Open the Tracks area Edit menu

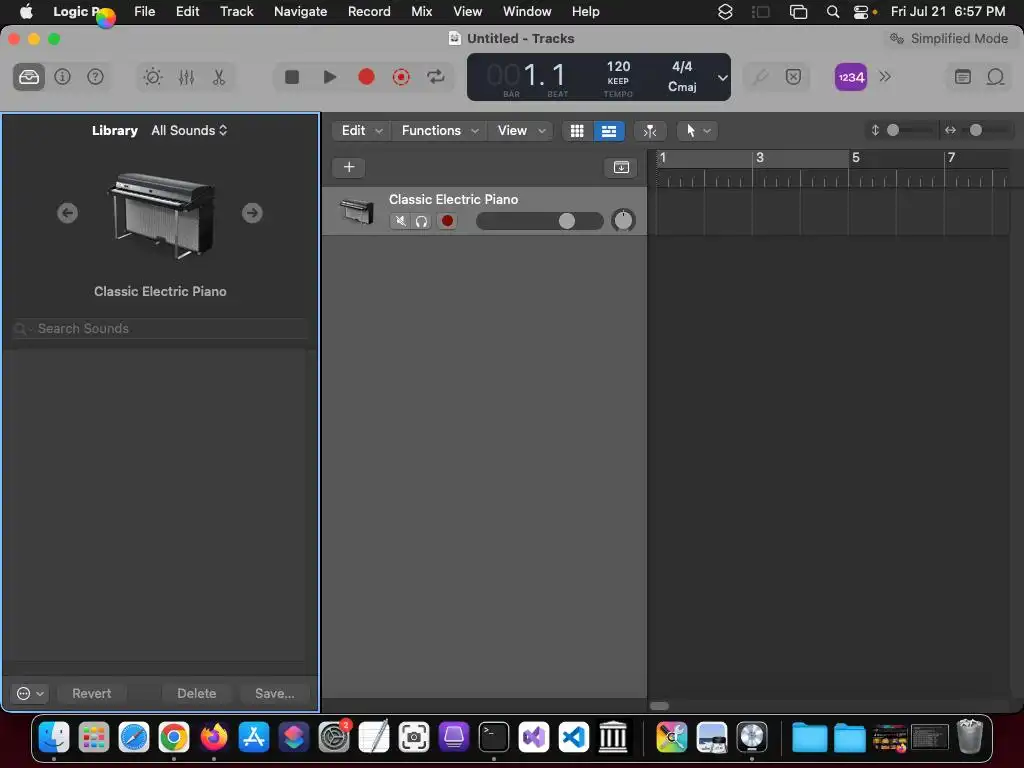pyautogui.click(x=361, y=131)
